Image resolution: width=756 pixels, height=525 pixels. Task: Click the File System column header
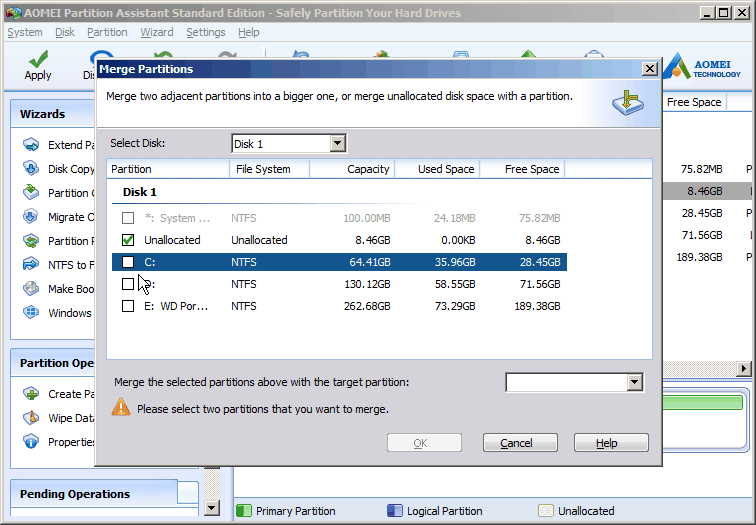tap(270, 169)
